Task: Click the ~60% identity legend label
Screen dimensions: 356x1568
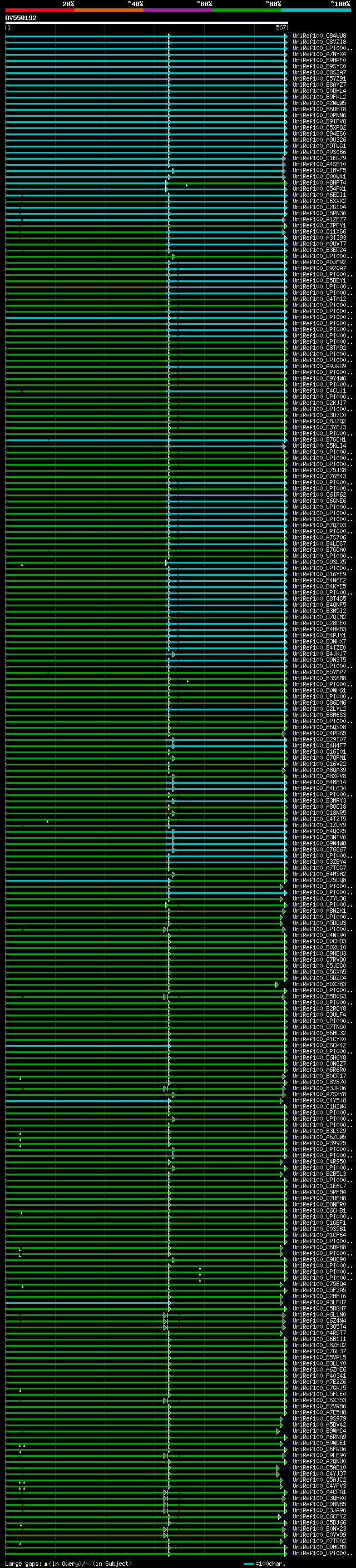Action: pos(205,4)
